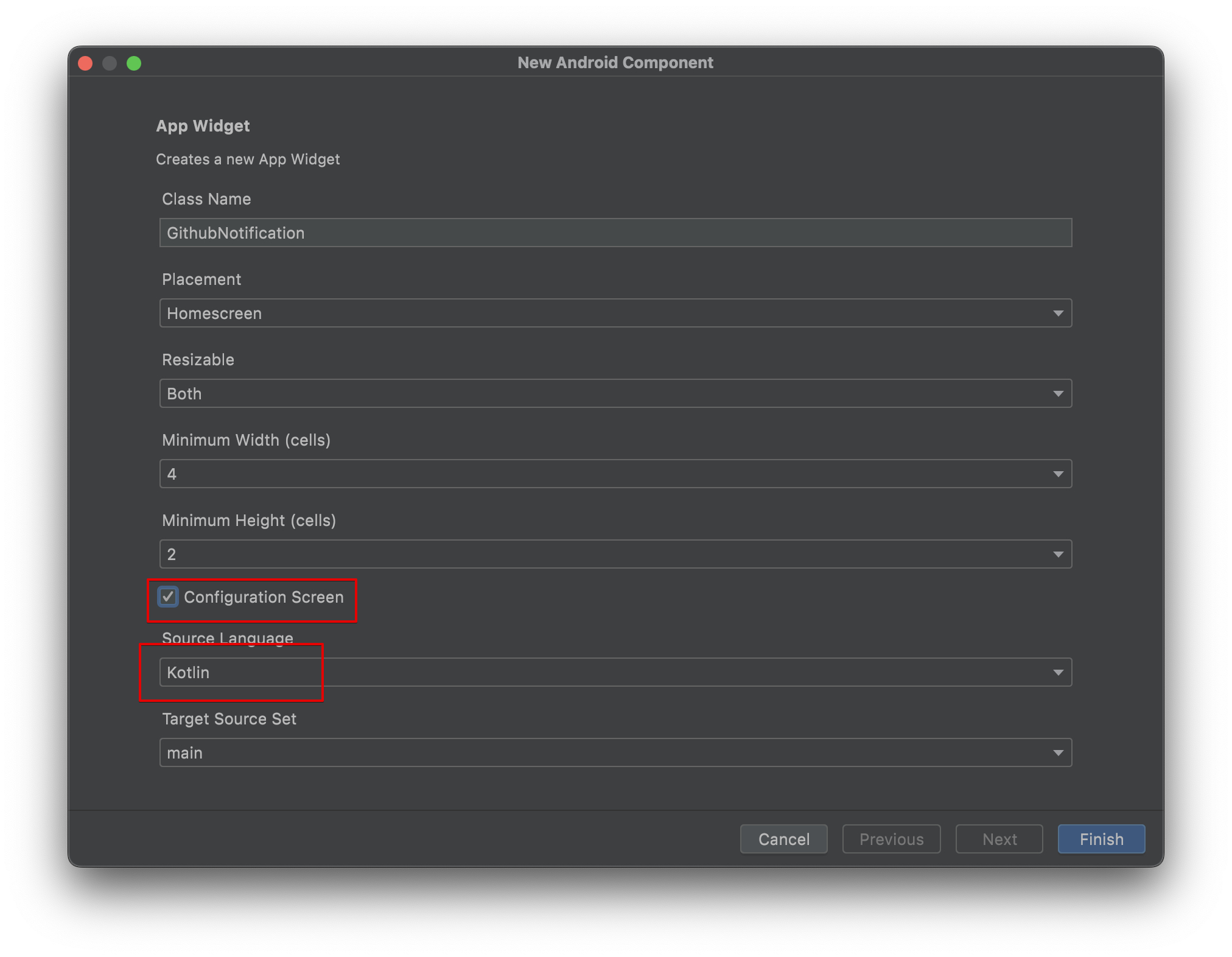This screenshot has height=957, width=1232.
Task: Click the arrow icon on Resizable combo box
Action: click(1058, 393)
